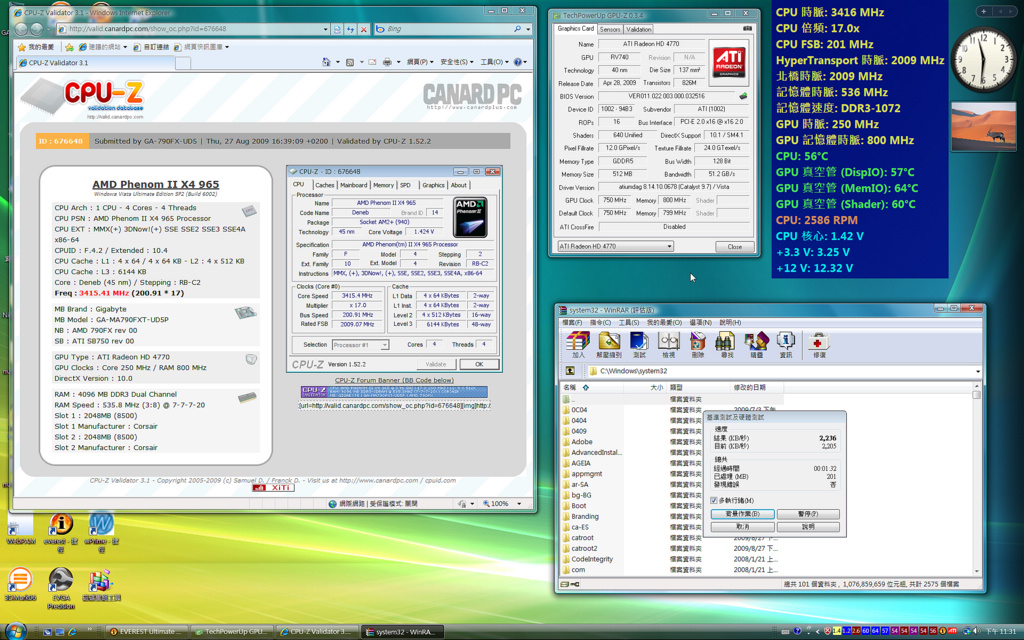The height and width of the screenshot is (640, 1024).
Task: Click the CPU-Z Forum Banner link
Action: tap(394, 380)
